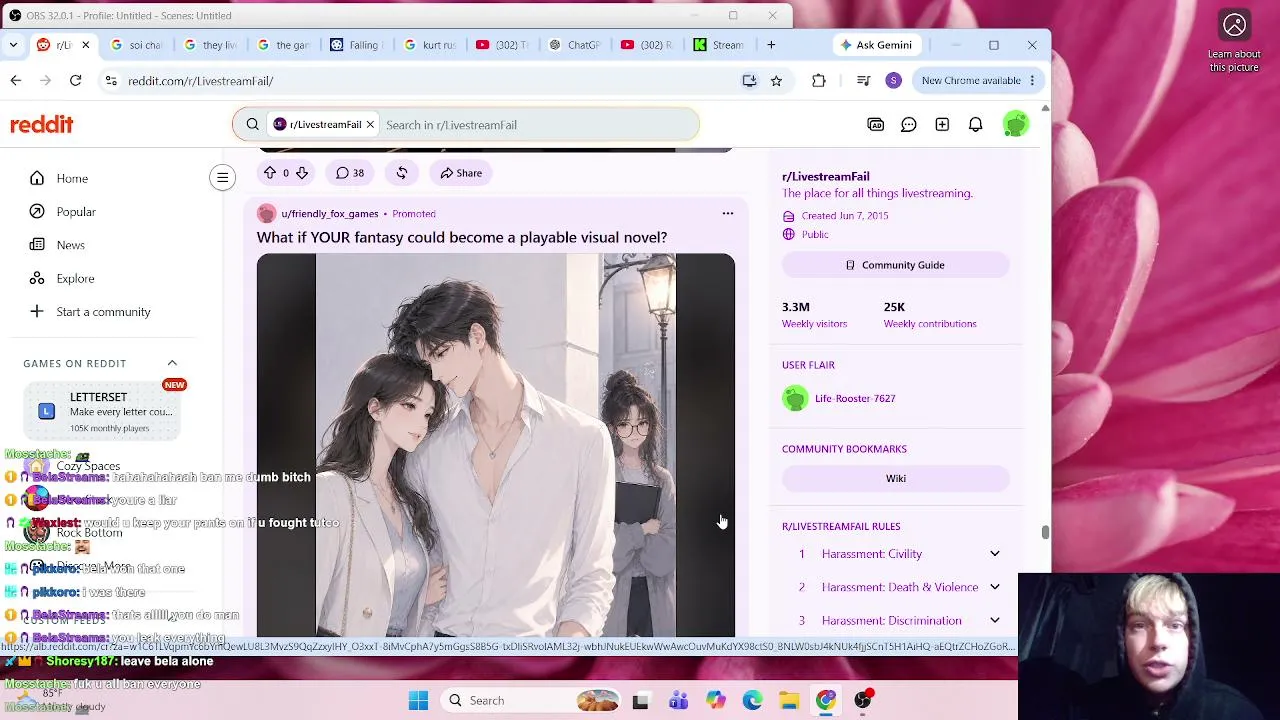Viewport: 1280px width, 720px height.
Task: Bookmark this page with the star
Action: tap(776, 81)
